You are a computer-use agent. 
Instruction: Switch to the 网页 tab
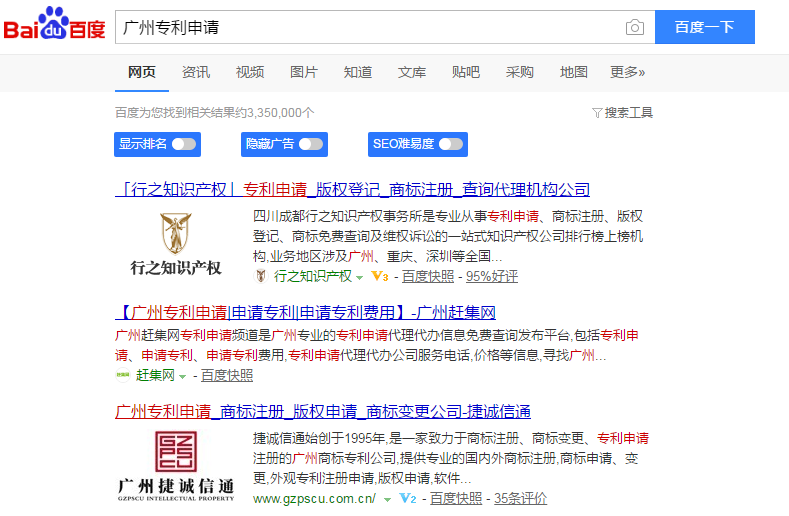click(142, 72)
